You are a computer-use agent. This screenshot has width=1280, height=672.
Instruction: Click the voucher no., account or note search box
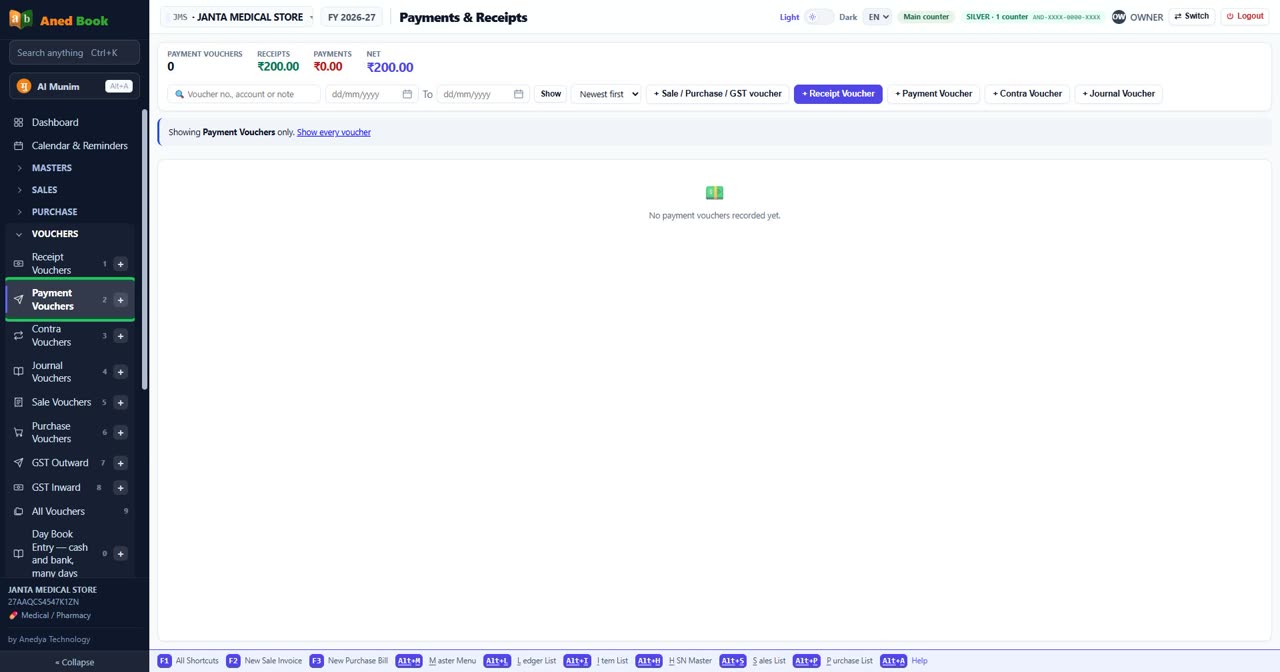click(244, 94)
